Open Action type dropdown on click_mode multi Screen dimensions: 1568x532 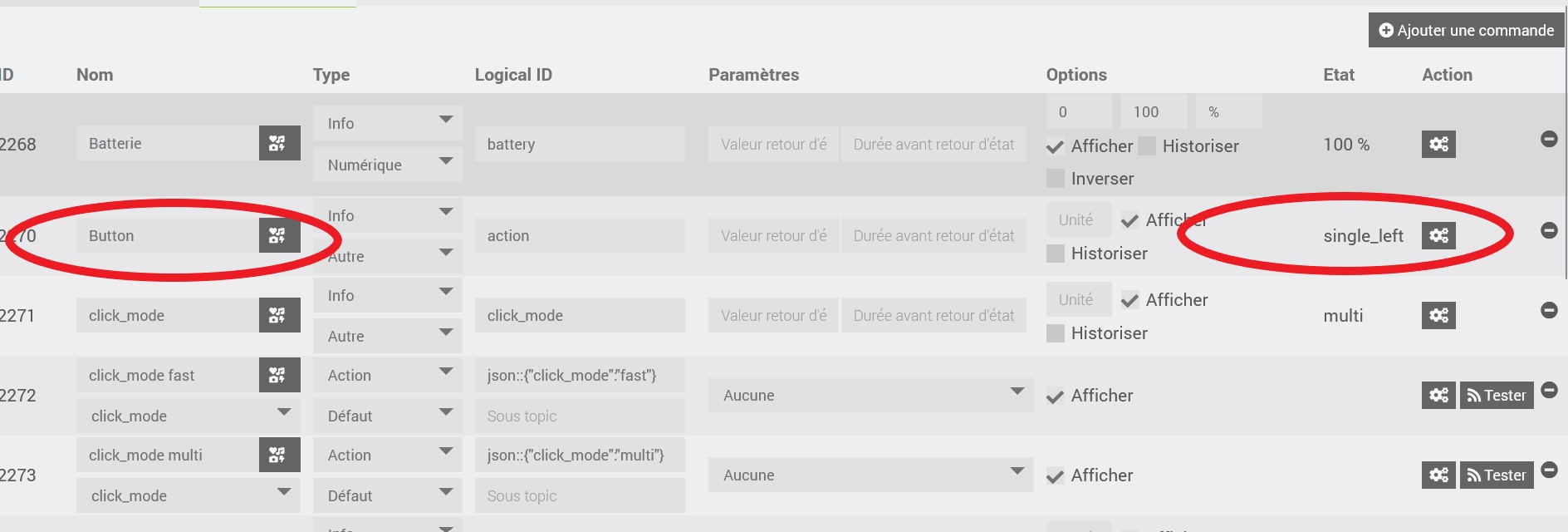(387, 455)
